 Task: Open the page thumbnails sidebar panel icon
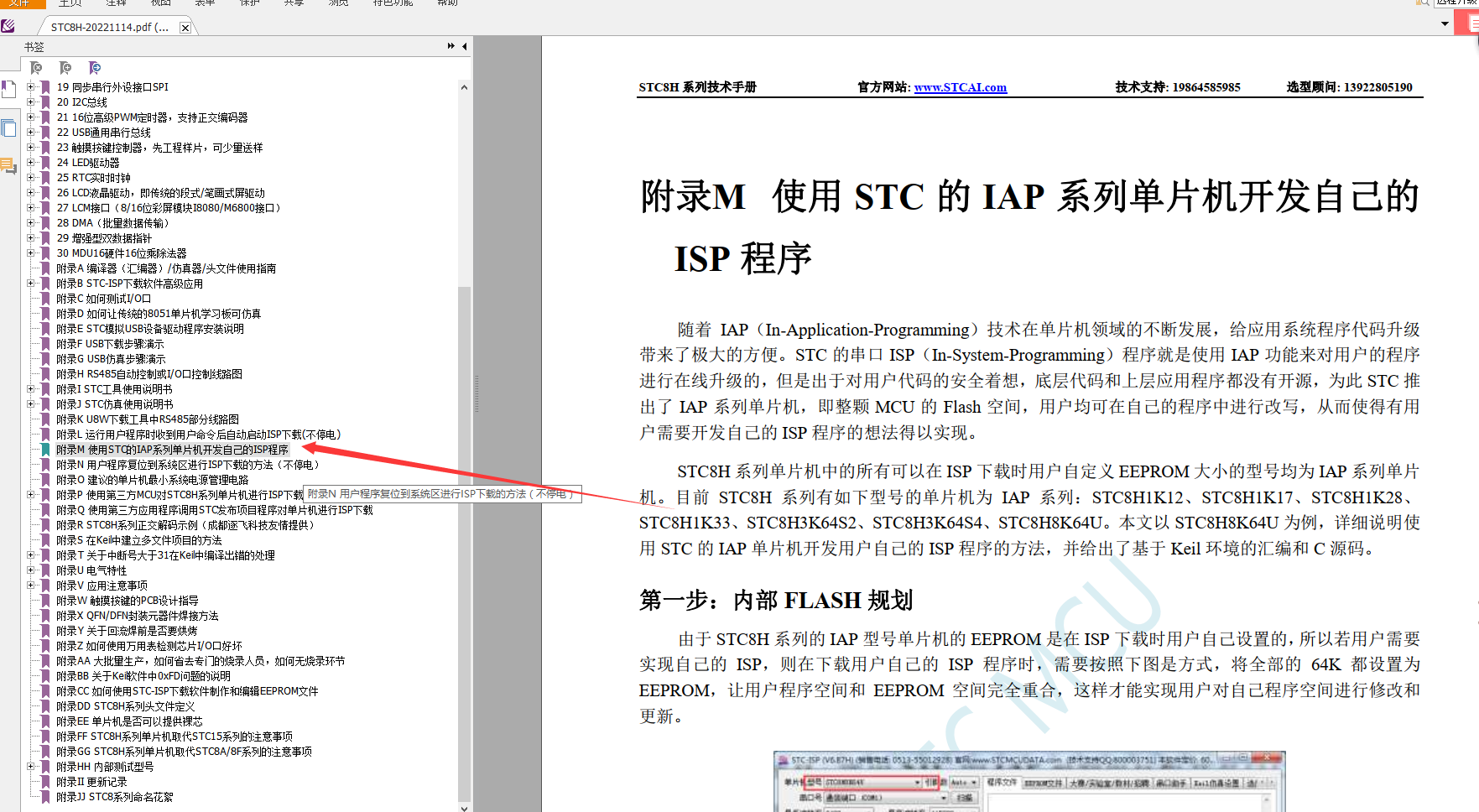(x=8, y=128)
